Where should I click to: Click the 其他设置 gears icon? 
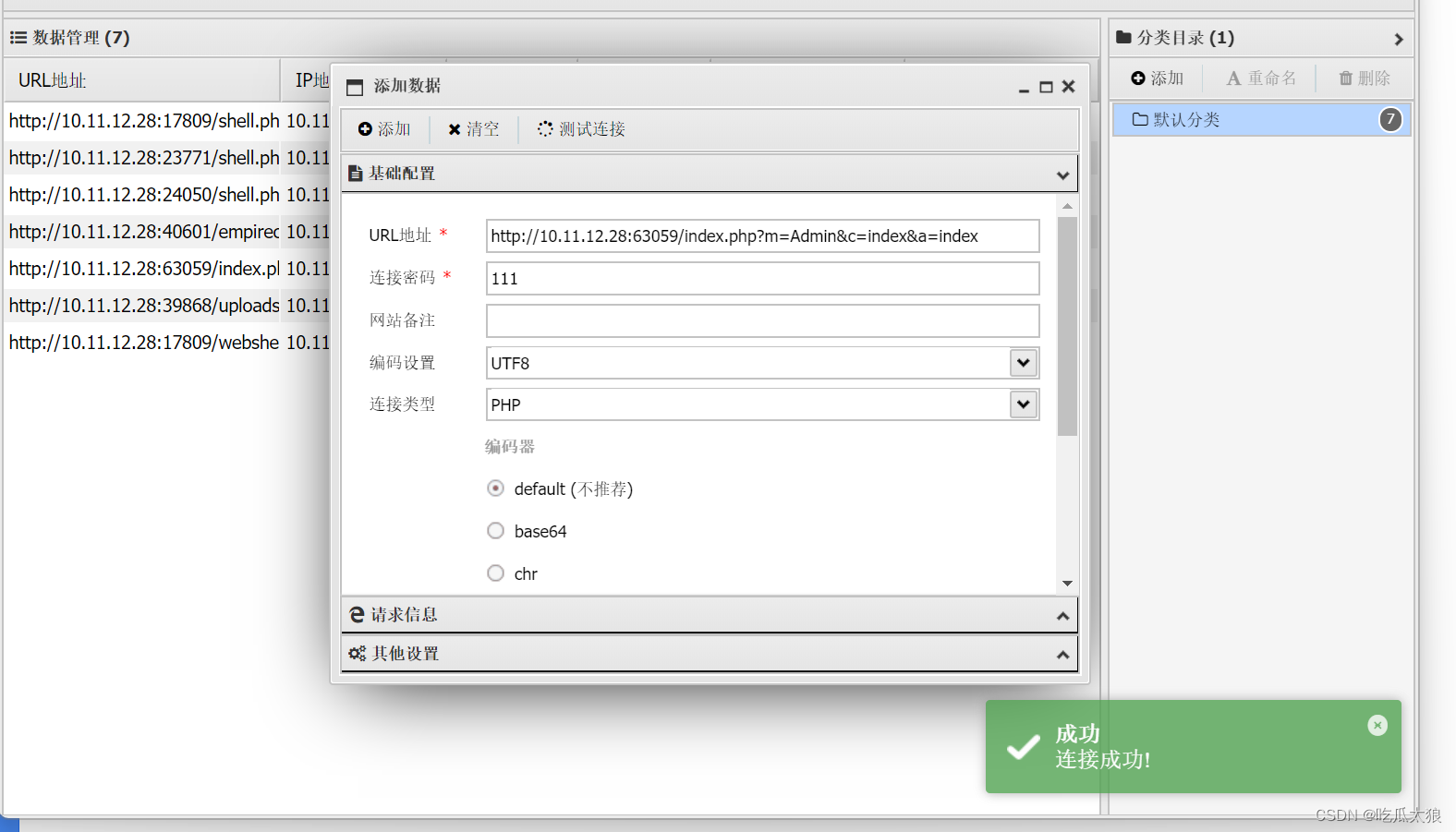[358, 654]
